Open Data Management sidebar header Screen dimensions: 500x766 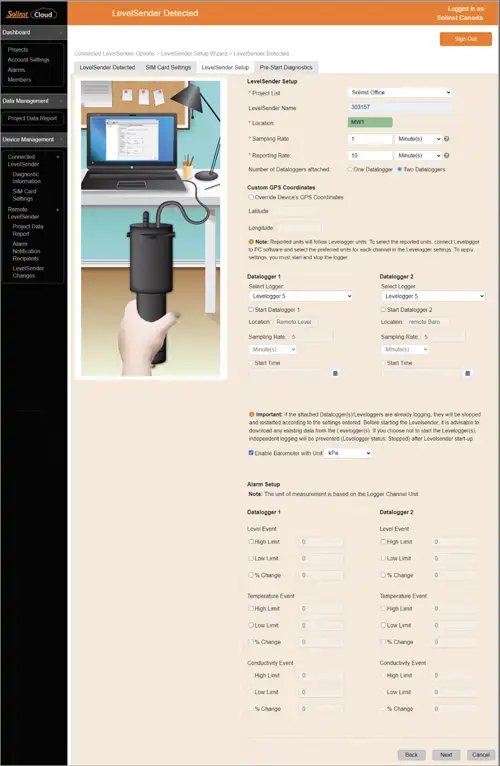coord(33,101)
